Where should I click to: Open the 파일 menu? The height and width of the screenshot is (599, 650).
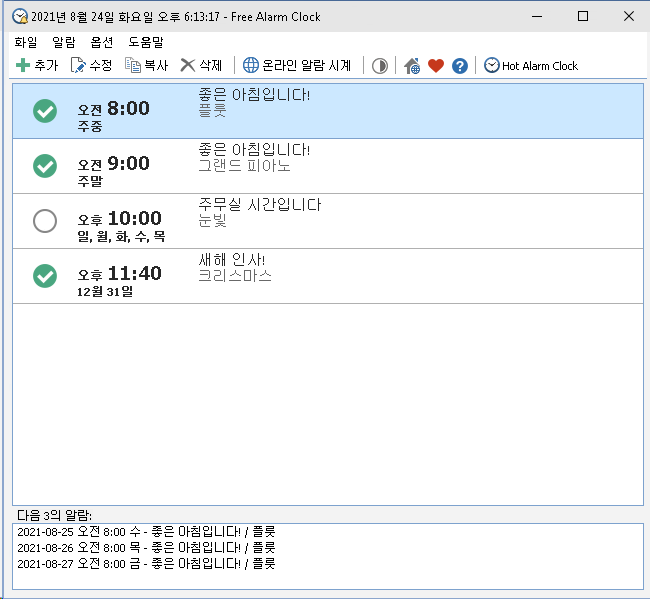[26, 42]
